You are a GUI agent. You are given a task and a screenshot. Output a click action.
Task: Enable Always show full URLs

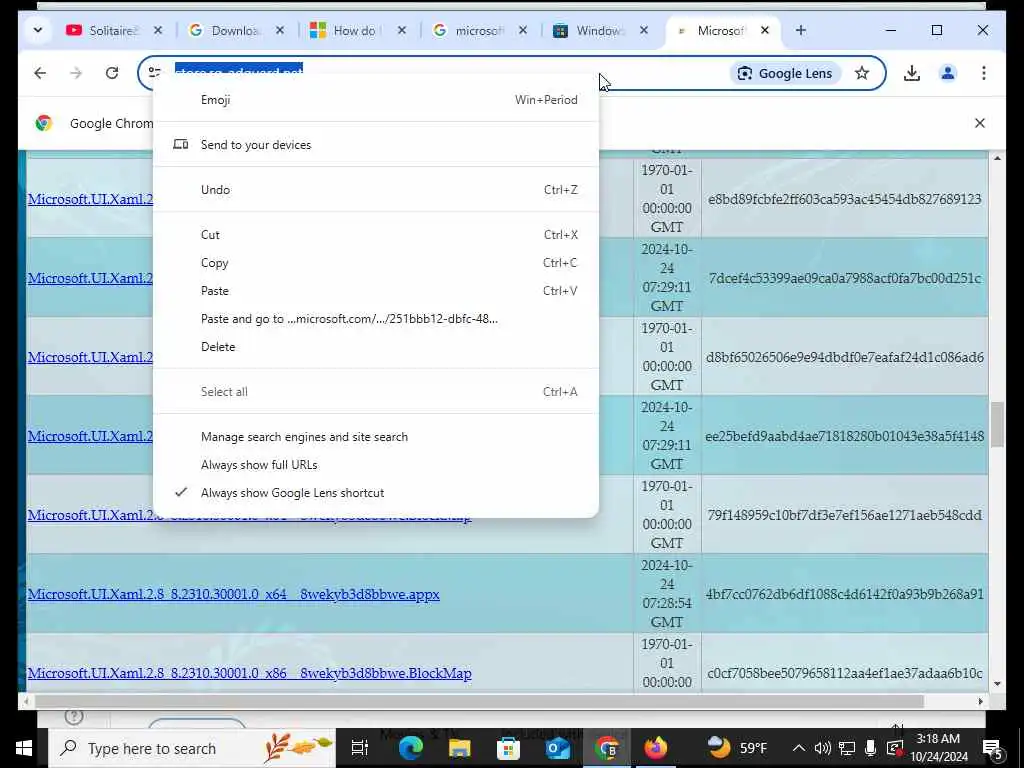coord(376,465)
